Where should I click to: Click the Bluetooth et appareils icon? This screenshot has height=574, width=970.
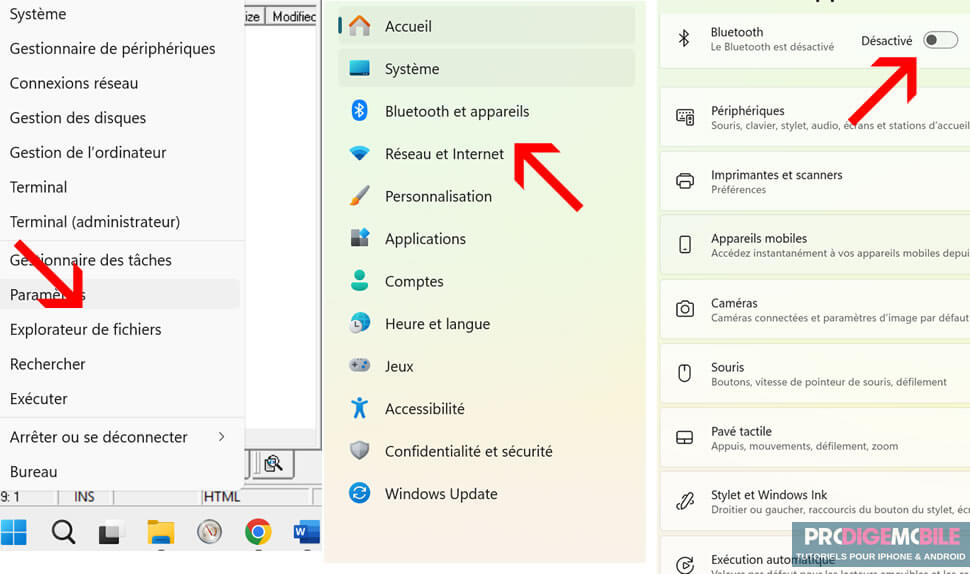pos(359,111)
